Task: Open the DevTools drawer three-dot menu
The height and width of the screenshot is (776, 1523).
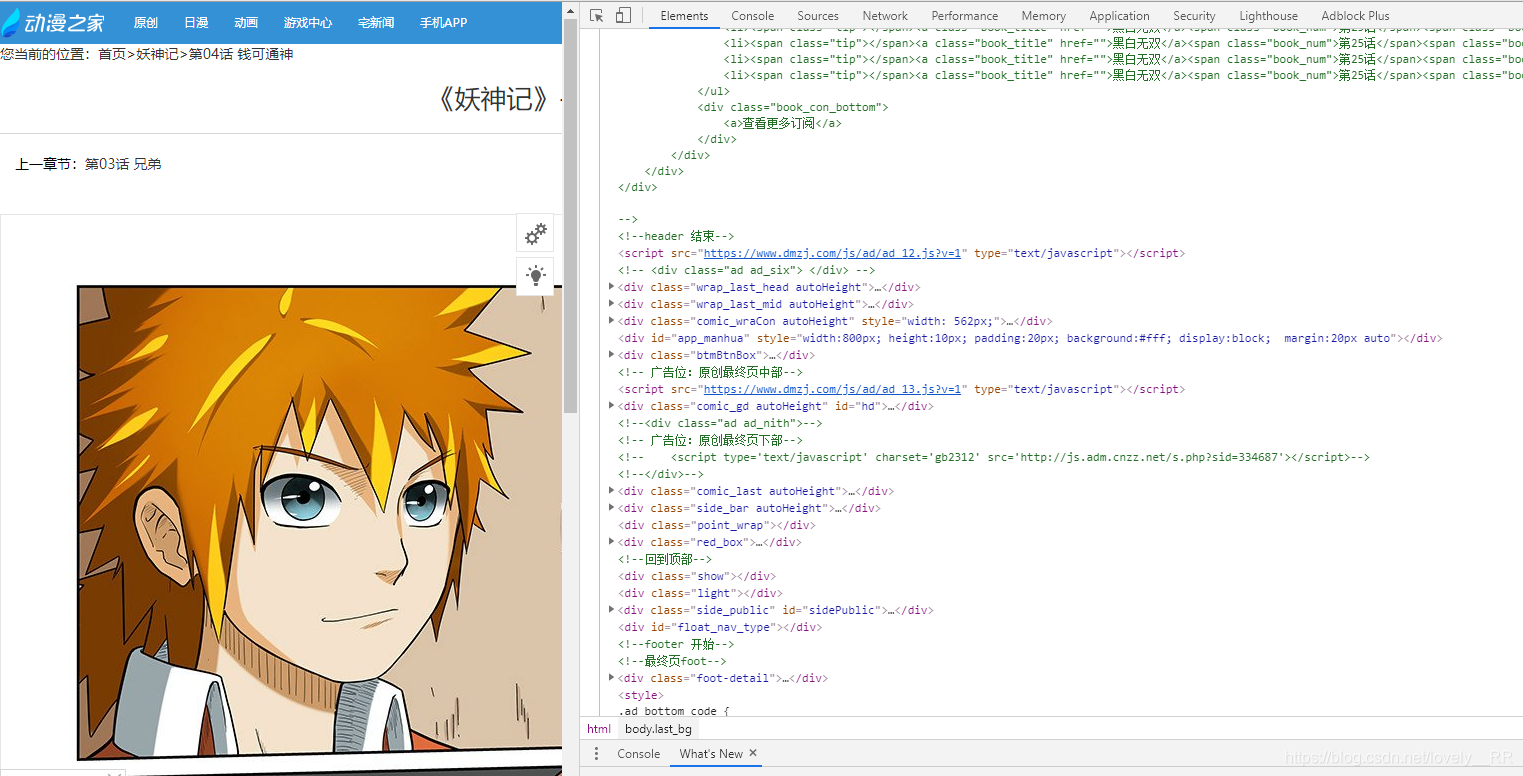Action: [x=596, y=754]
